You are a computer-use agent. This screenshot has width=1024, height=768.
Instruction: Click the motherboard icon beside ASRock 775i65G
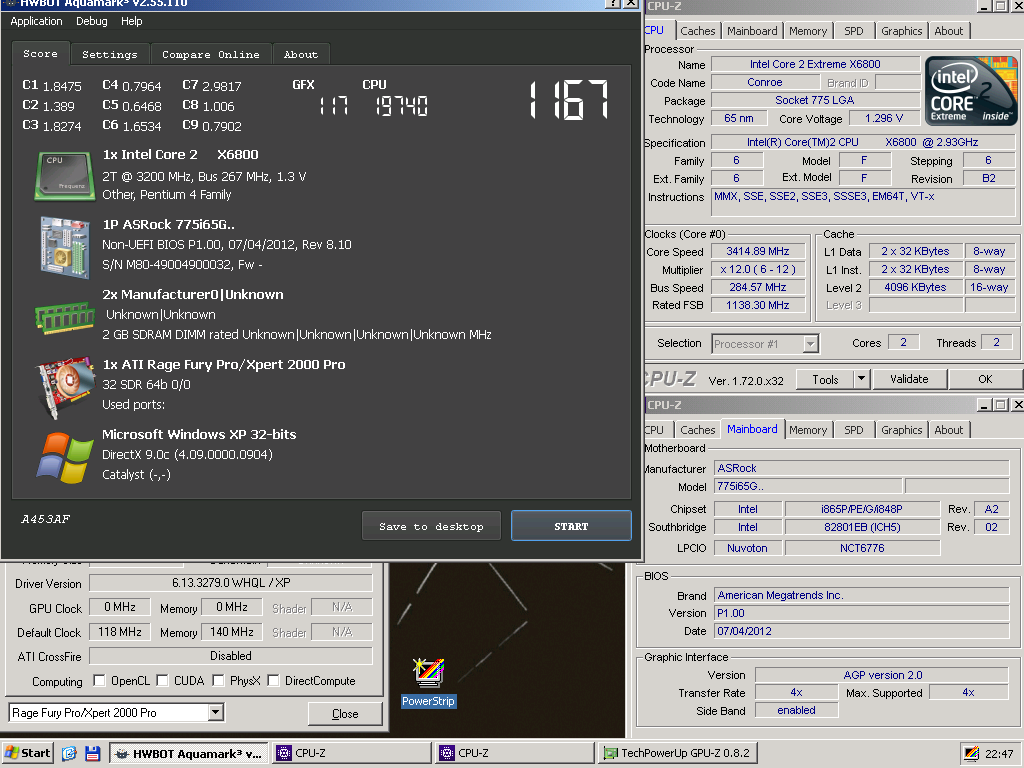pos(64,247)
